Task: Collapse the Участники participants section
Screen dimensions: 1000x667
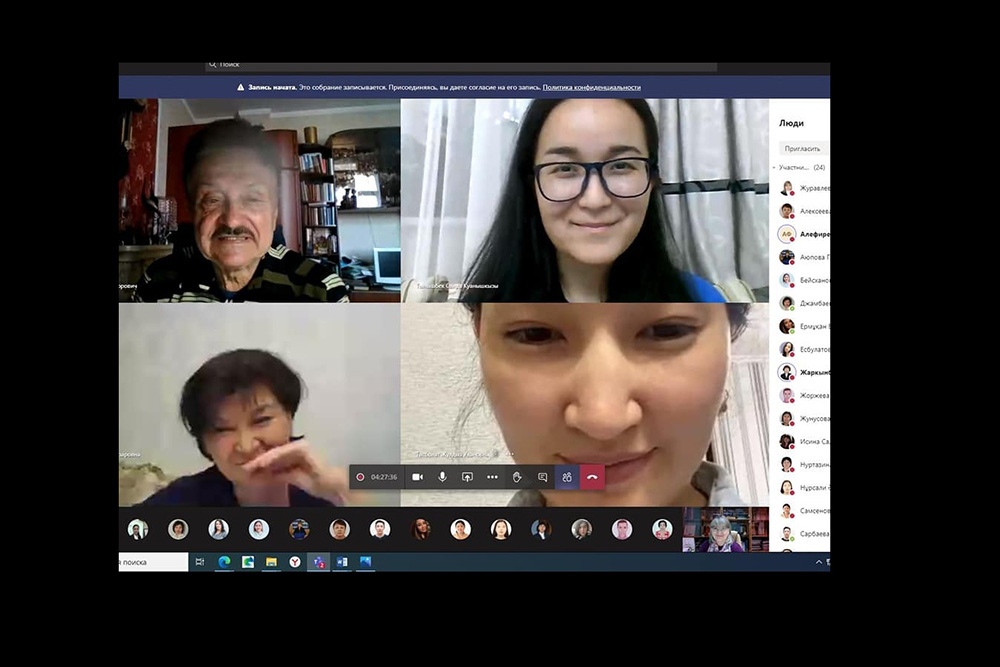Action: click(800, 168)
